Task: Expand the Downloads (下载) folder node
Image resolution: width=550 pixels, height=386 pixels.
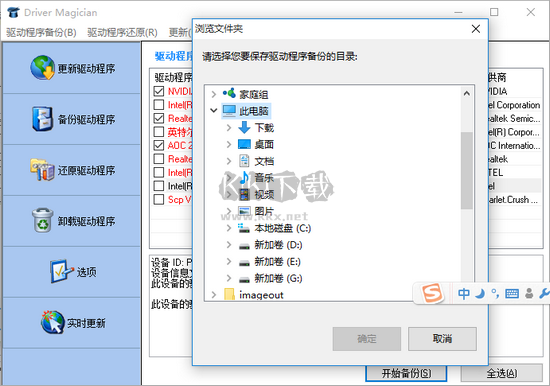Action: [229, 127]
